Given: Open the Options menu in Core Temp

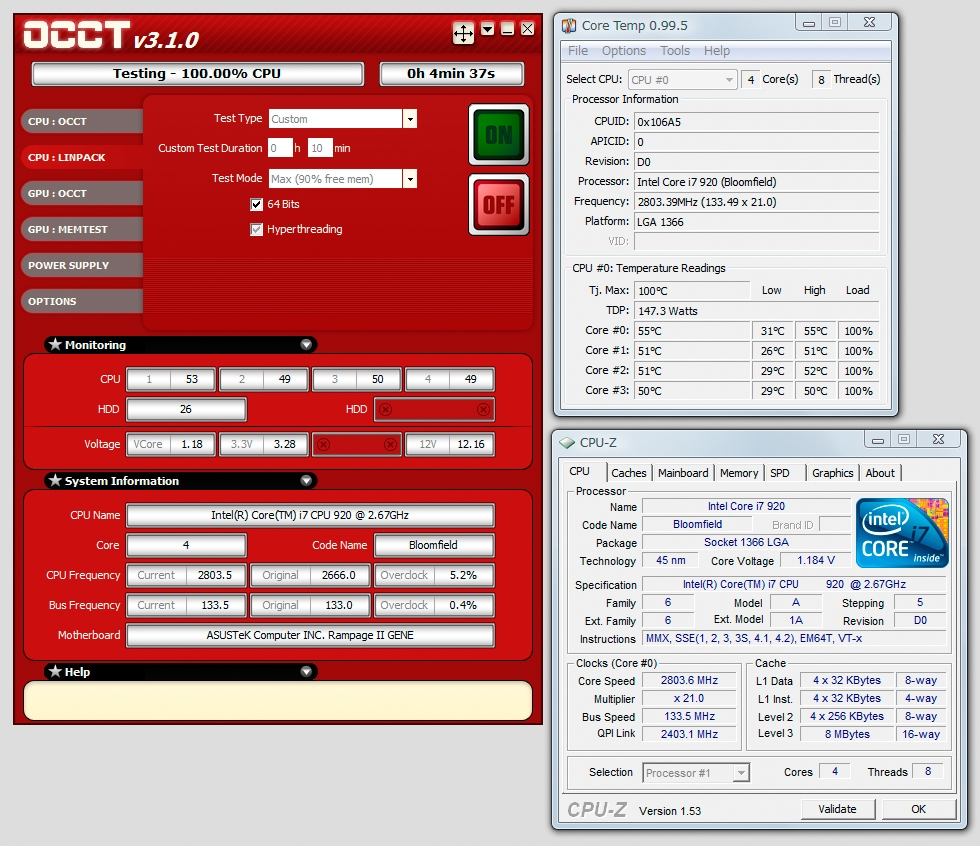Looking at the screenshot, I should coord(623,51).
